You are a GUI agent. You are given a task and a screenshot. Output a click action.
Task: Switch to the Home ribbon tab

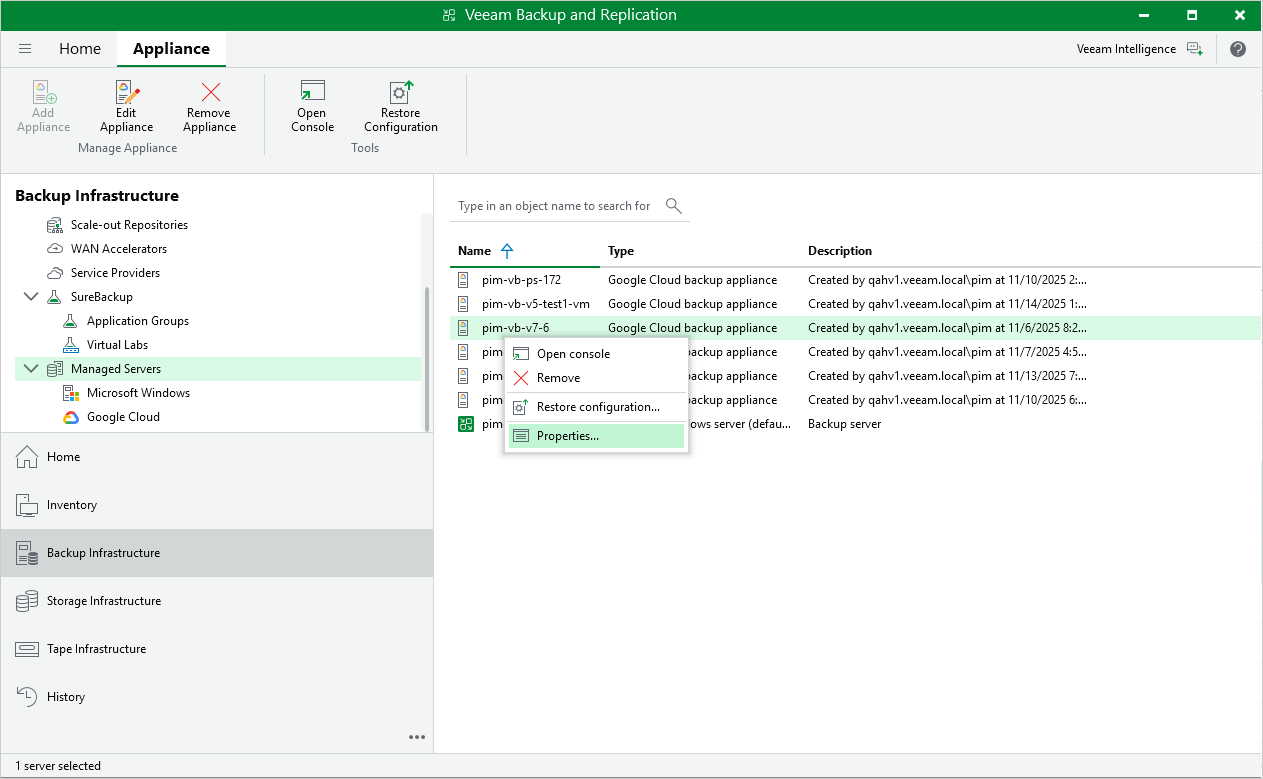pyautogui.click(x=80, y=49)
